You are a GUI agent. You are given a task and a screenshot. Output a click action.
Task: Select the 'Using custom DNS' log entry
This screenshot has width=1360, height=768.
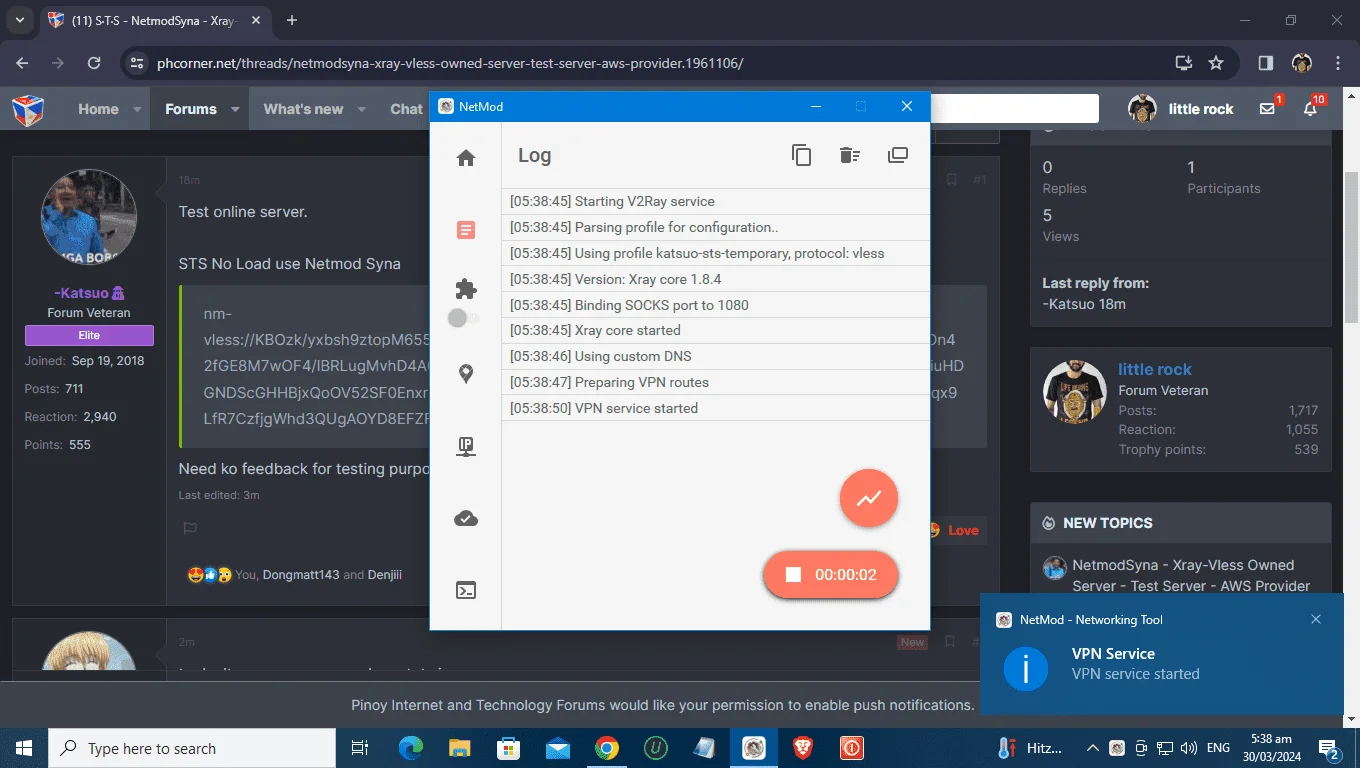(716, 356)
